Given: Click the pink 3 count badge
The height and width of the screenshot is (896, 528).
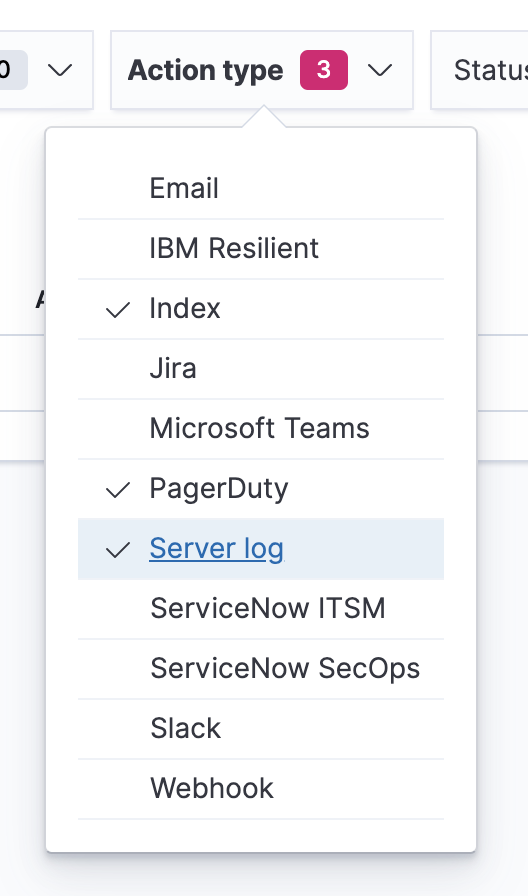Looking at the screenshot, I should point(324,70).
